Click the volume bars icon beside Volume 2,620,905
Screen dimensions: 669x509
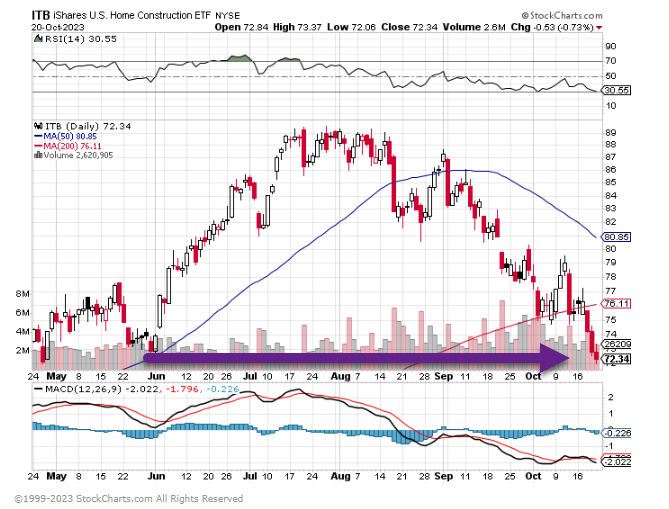pyautogui.click(x=38, y=155)
